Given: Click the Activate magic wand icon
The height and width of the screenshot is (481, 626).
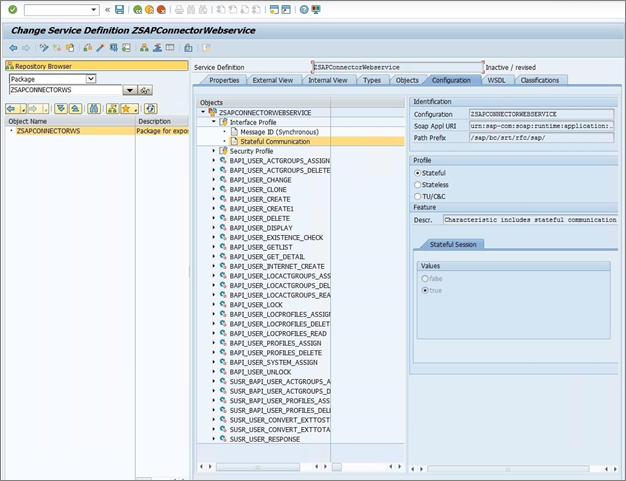Looking at the screenshot, I should (x=101, y=47).
